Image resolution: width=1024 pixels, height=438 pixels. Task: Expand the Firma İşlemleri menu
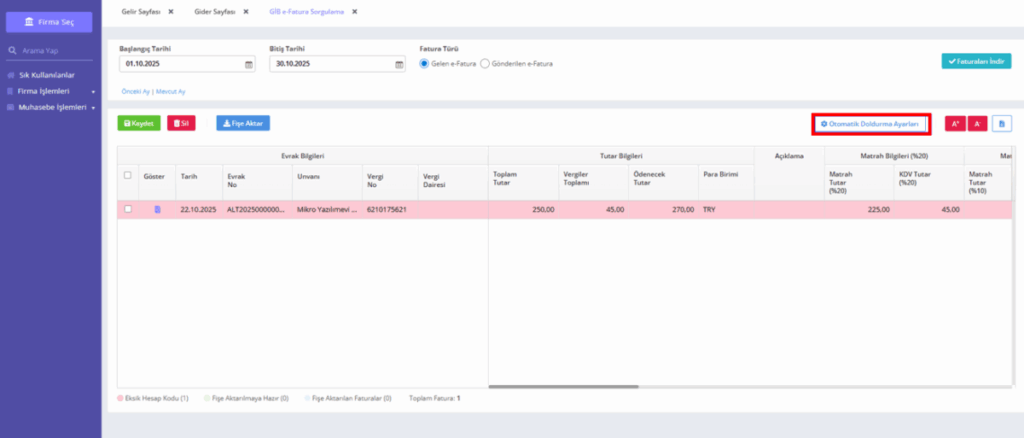click(x=51, y=91)
